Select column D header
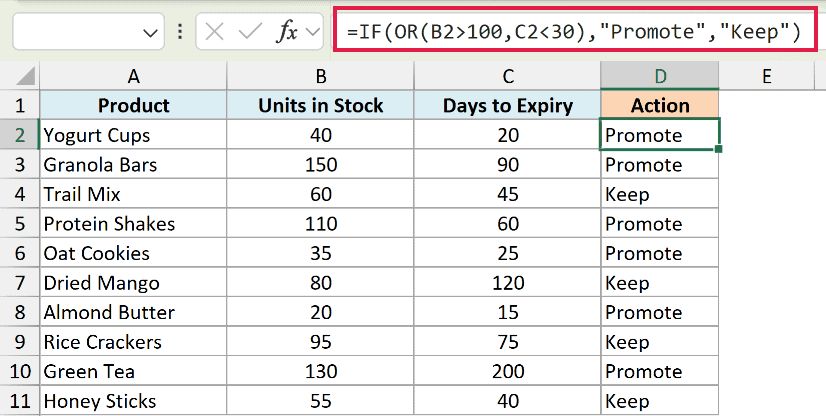The image size is (826, 416). pos(660,76)
